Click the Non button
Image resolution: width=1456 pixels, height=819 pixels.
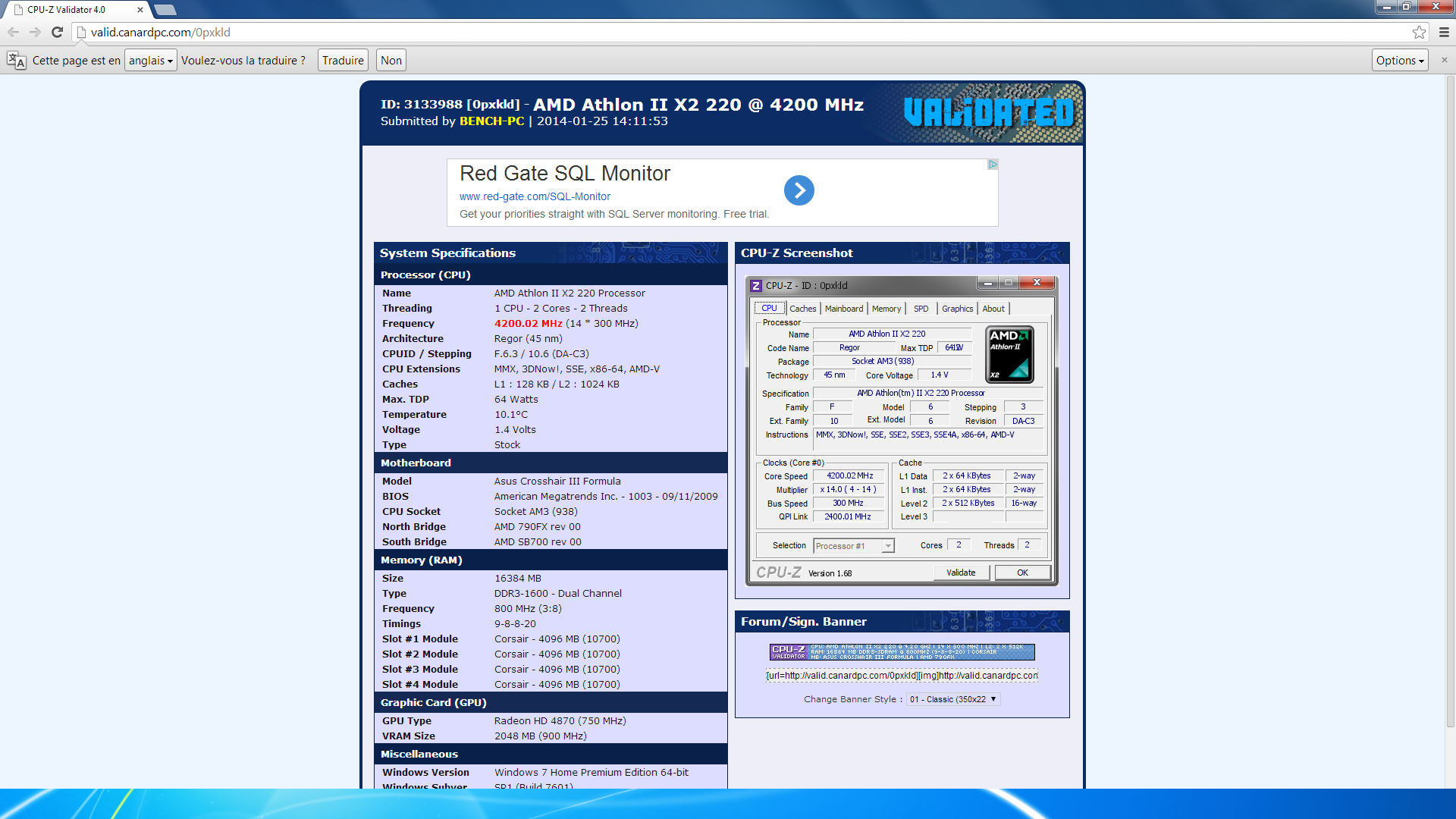click(391, 61)
